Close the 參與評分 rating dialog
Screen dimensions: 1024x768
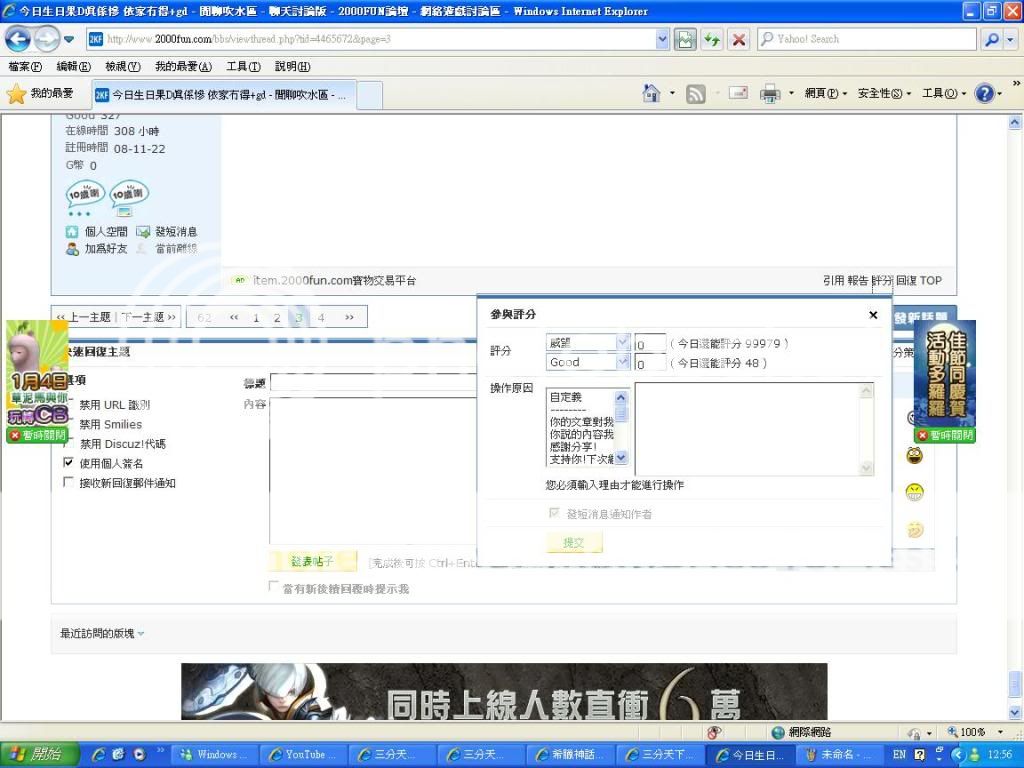(x=873, y=314)
